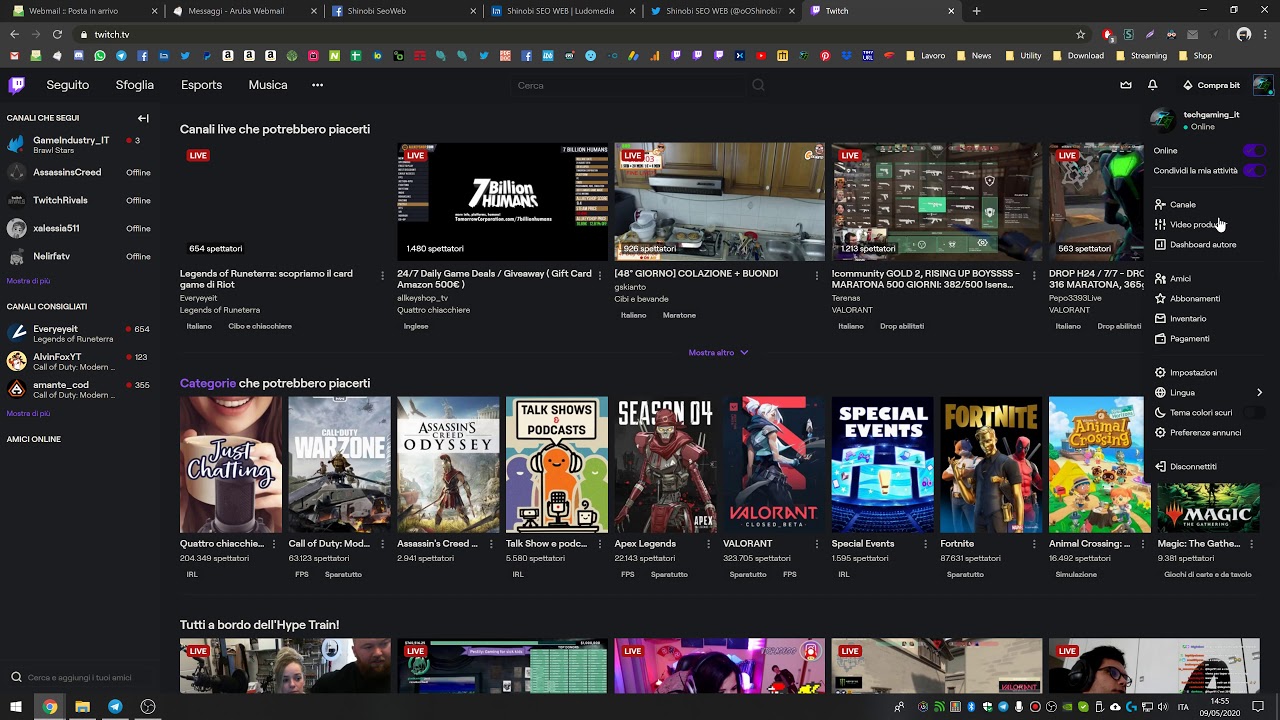Toggle Tema colori scuri switch
This screenshot has width=1280, height=720.
(1254, 412)
